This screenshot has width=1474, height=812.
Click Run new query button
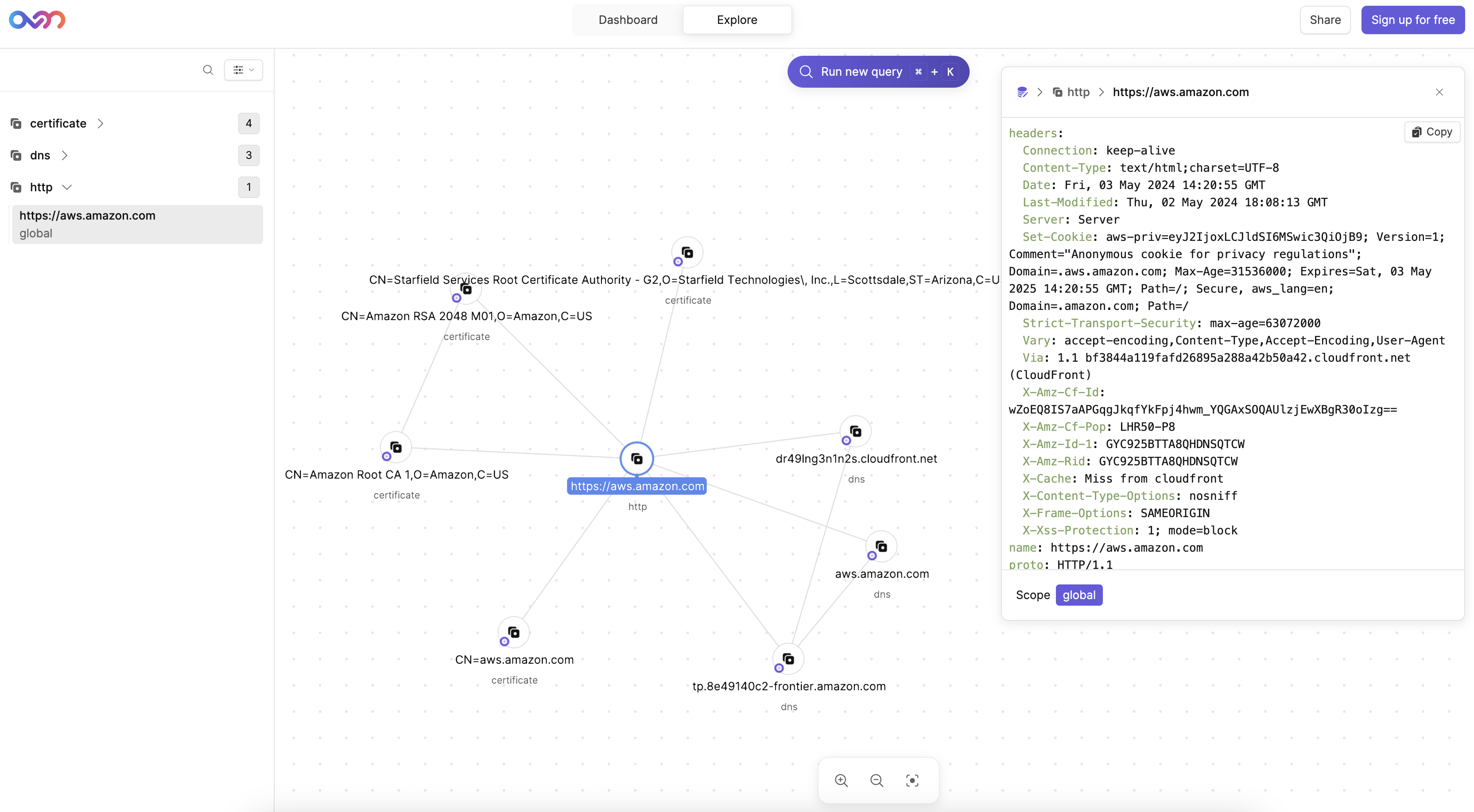tap(878, 71)
